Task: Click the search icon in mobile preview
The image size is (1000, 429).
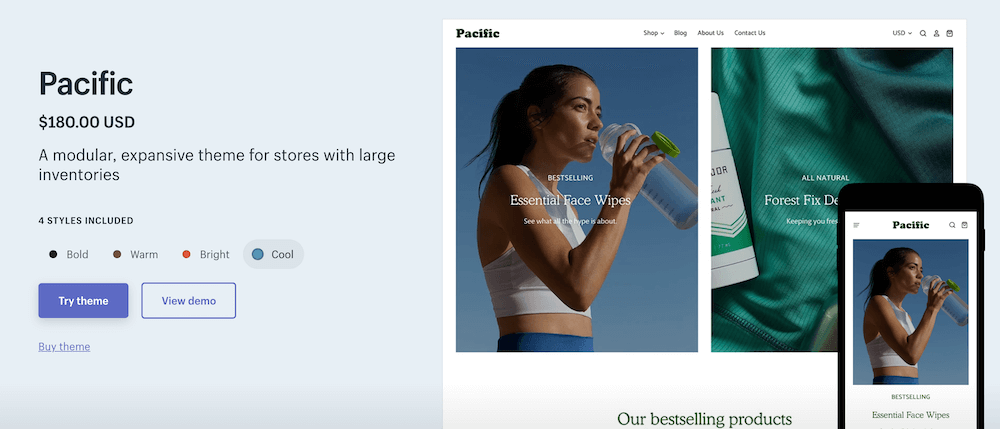Action: (952, 225)
